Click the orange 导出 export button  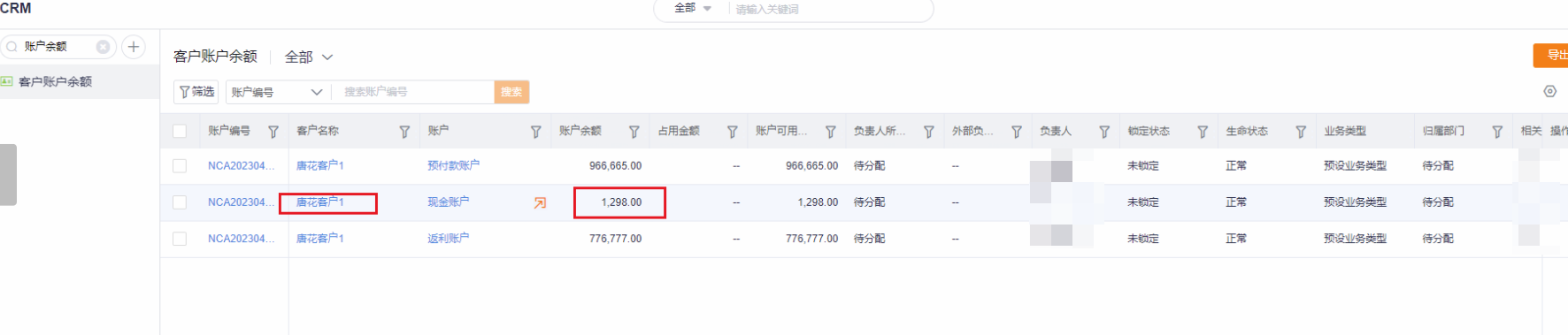coord(1551,56)
